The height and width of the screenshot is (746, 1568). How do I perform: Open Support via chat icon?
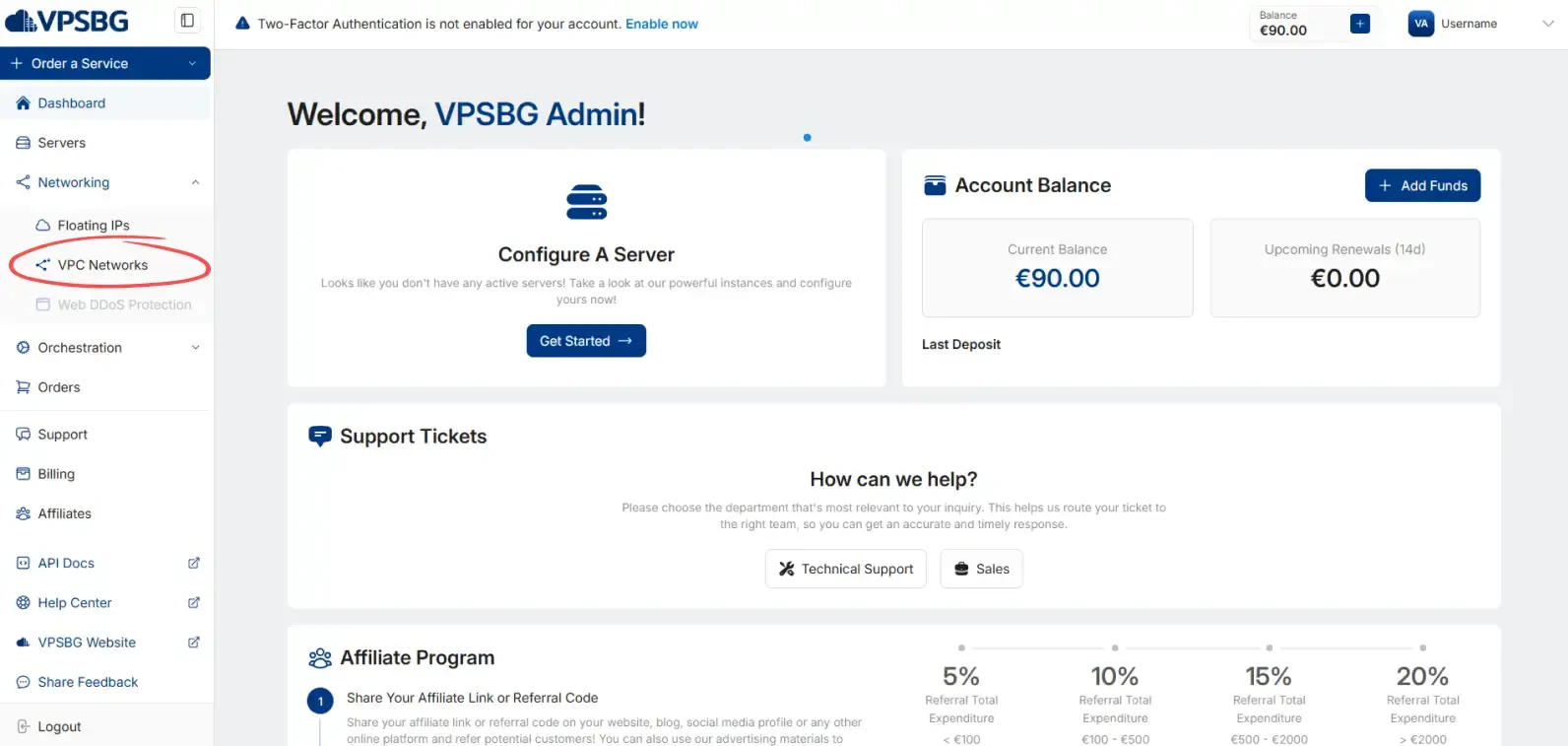pyautogui.click(x=22, y=434)
